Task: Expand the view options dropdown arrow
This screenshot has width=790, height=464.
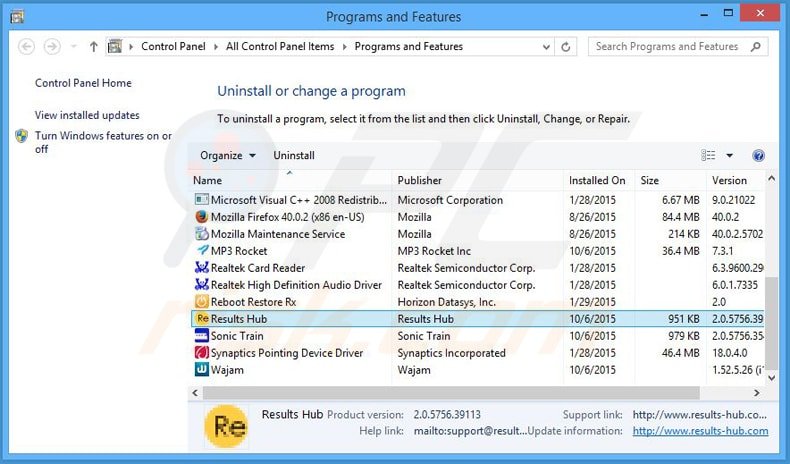Action: [729, 155]
